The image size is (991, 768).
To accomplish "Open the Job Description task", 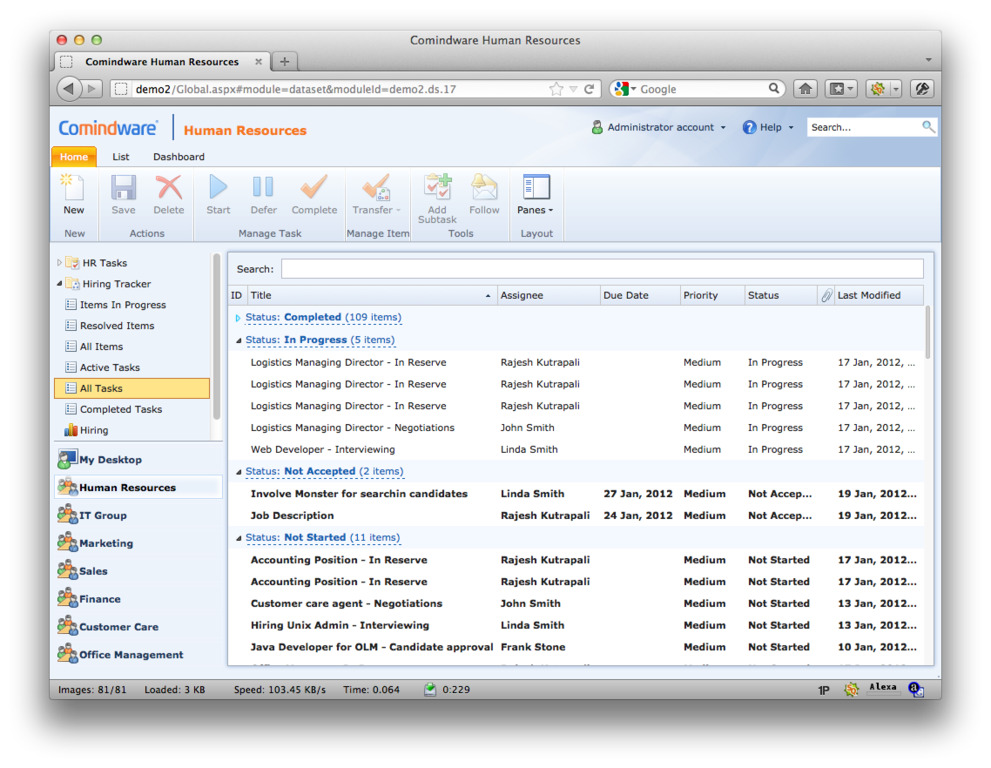I will click(x=292, y=515).
